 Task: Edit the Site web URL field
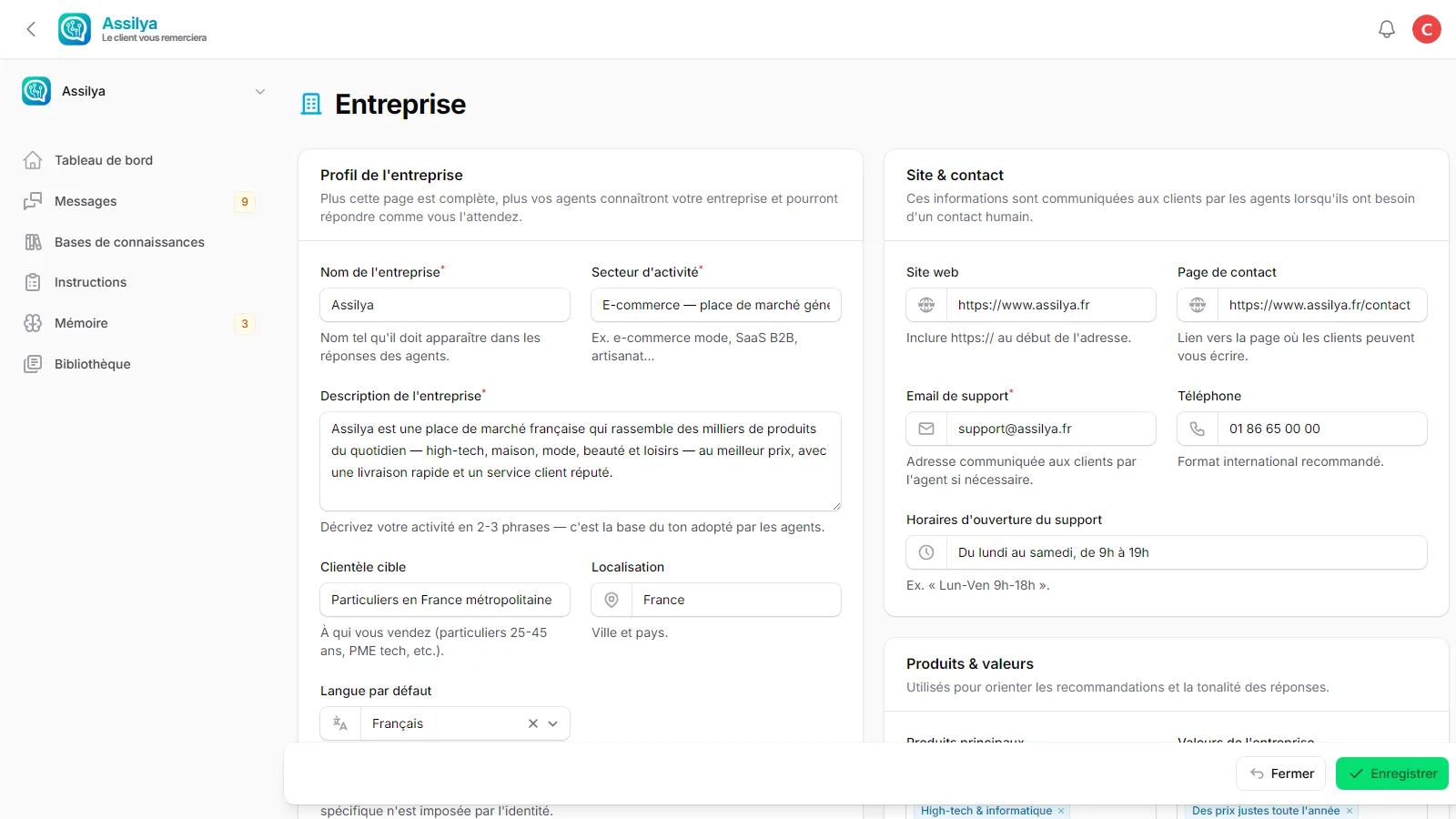coord(1051,305)
